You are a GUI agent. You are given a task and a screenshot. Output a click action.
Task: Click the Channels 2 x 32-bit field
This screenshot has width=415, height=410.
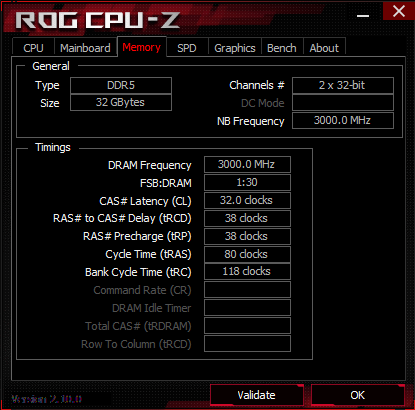point(343,85)
